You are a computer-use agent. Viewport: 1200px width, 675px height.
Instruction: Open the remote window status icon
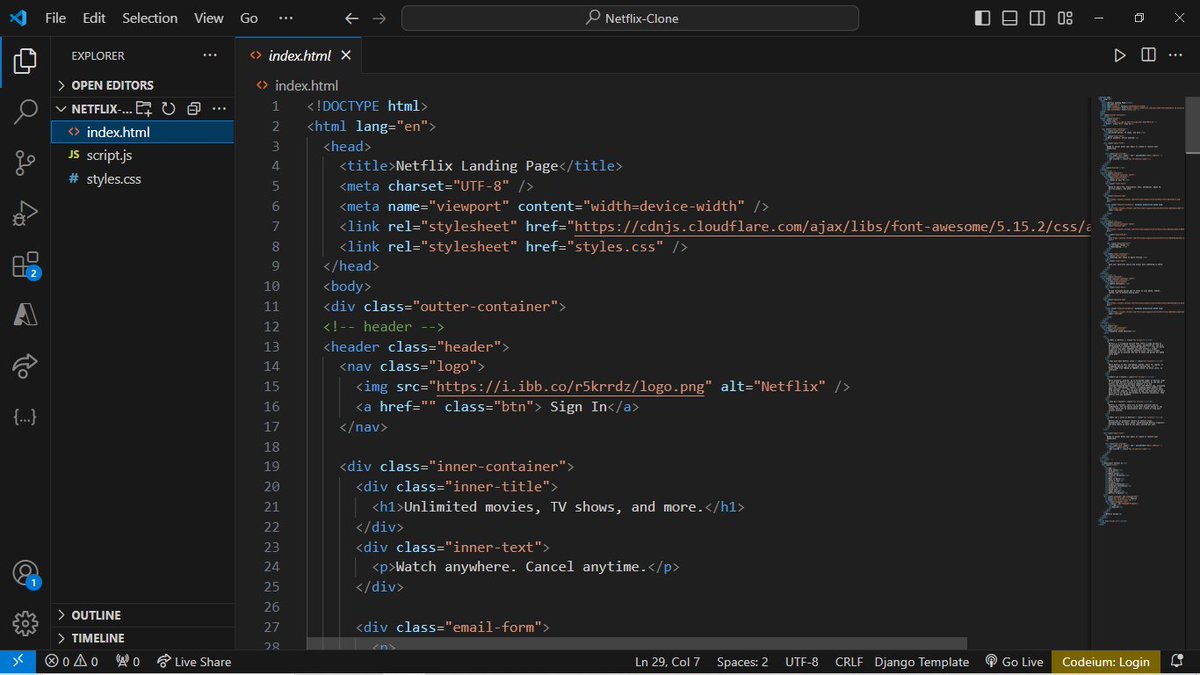tap(17, 661)
